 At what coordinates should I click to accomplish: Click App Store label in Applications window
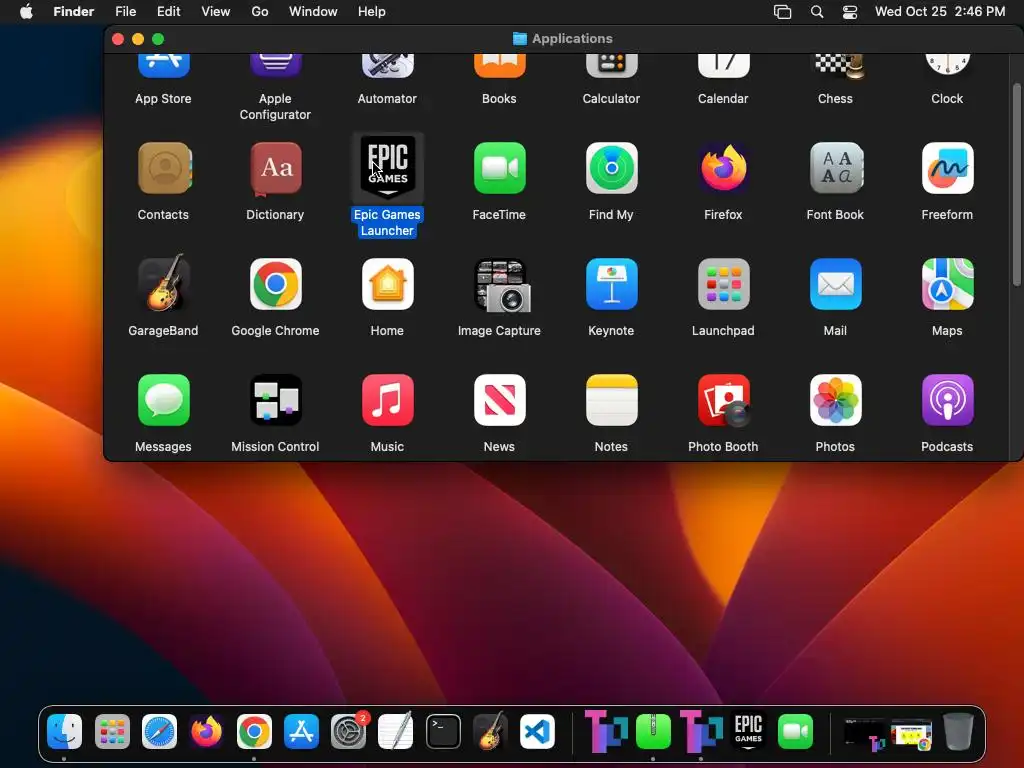[163, 99]
